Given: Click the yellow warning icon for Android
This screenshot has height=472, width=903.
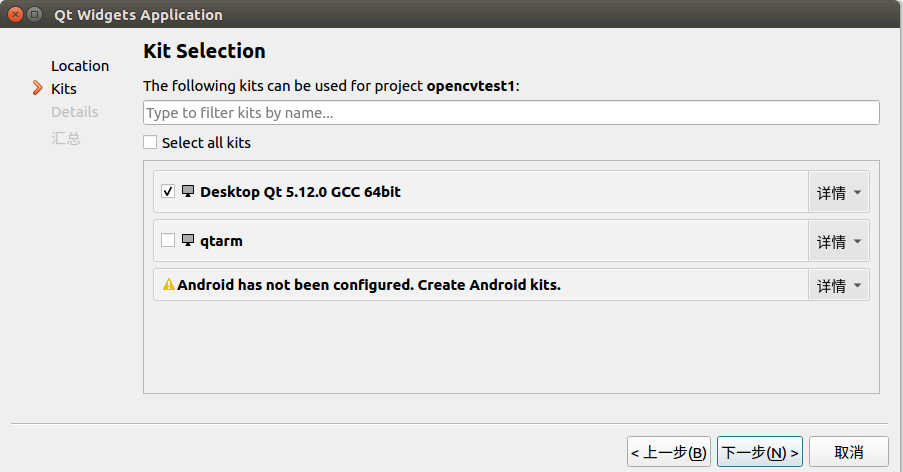Looking at the screenshot, I should tap(169, 284).
